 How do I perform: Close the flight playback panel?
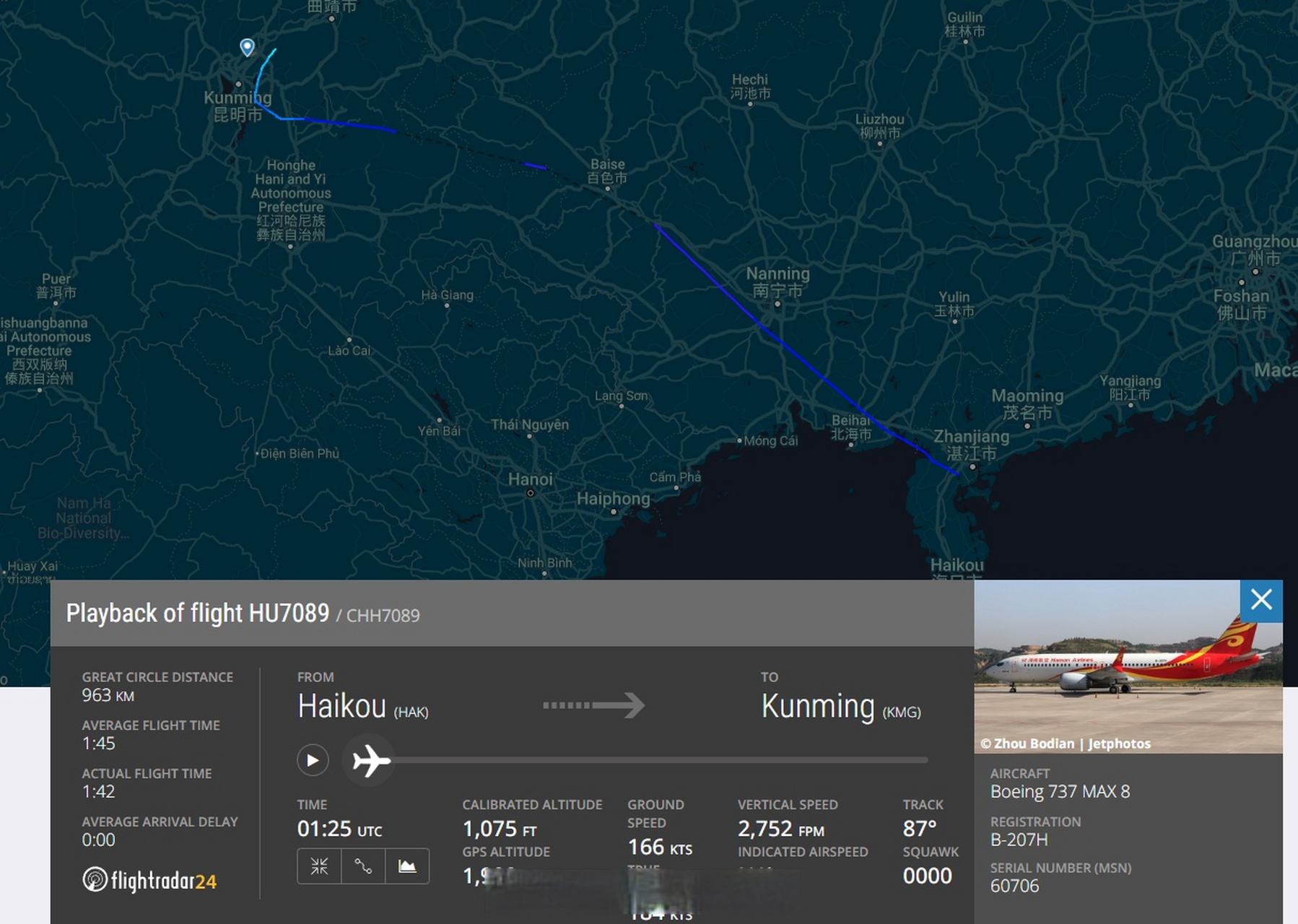click(x=1261, y=600)
